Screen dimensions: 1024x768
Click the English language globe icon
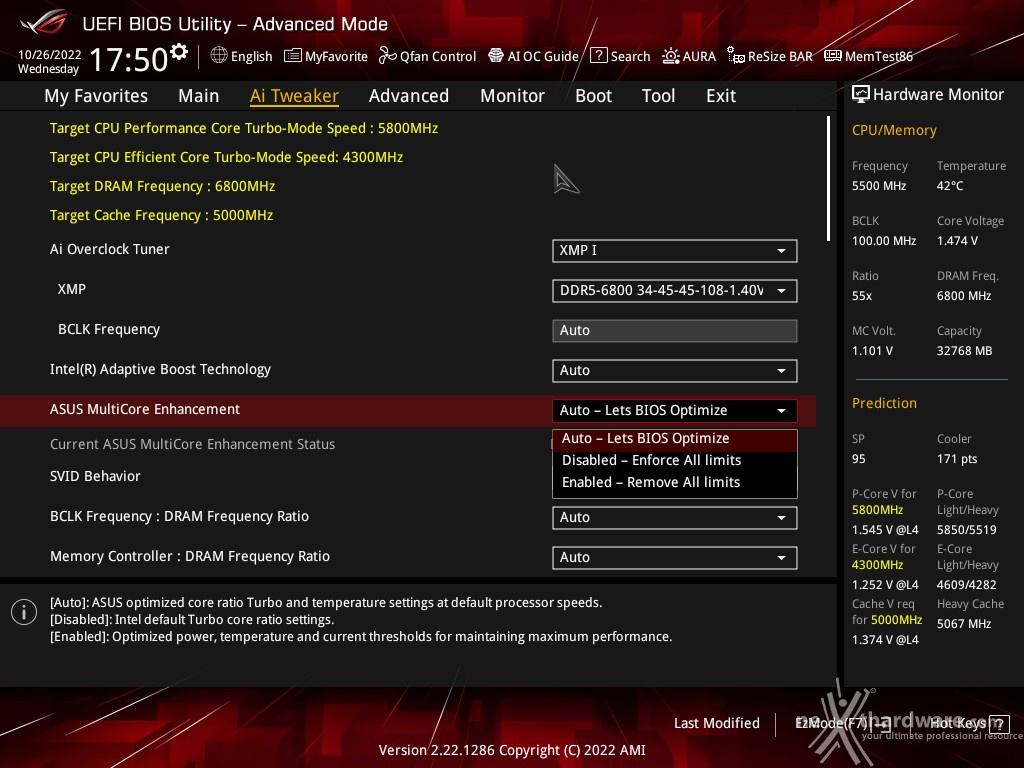[x=219, y=56]
